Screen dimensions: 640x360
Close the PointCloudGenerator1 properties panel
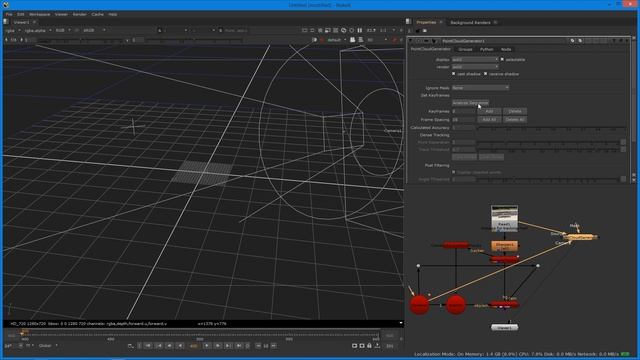tap(627, 41)
